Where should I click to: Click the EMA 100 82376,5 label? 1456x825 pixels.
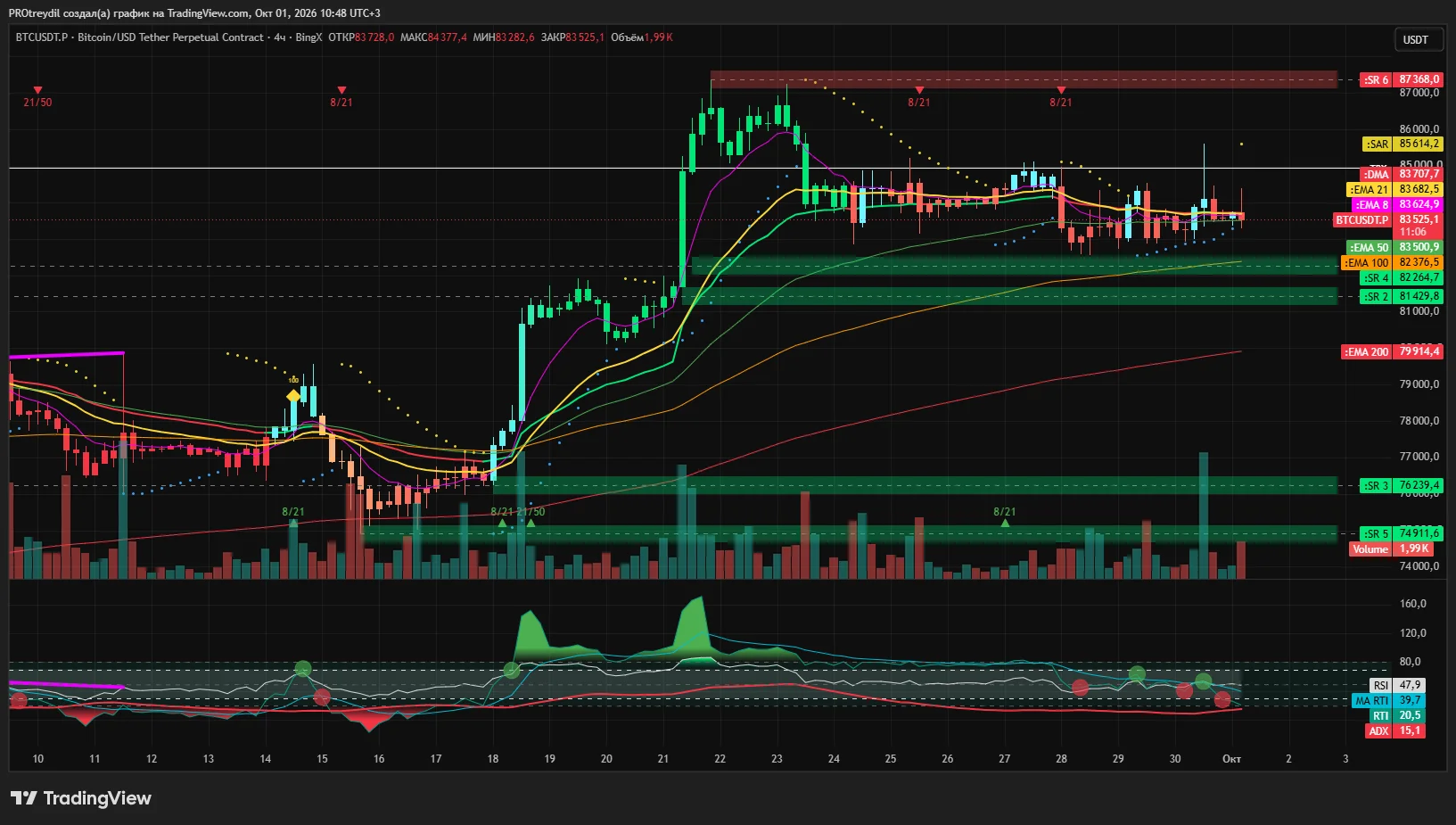[x=1392, y=262]
